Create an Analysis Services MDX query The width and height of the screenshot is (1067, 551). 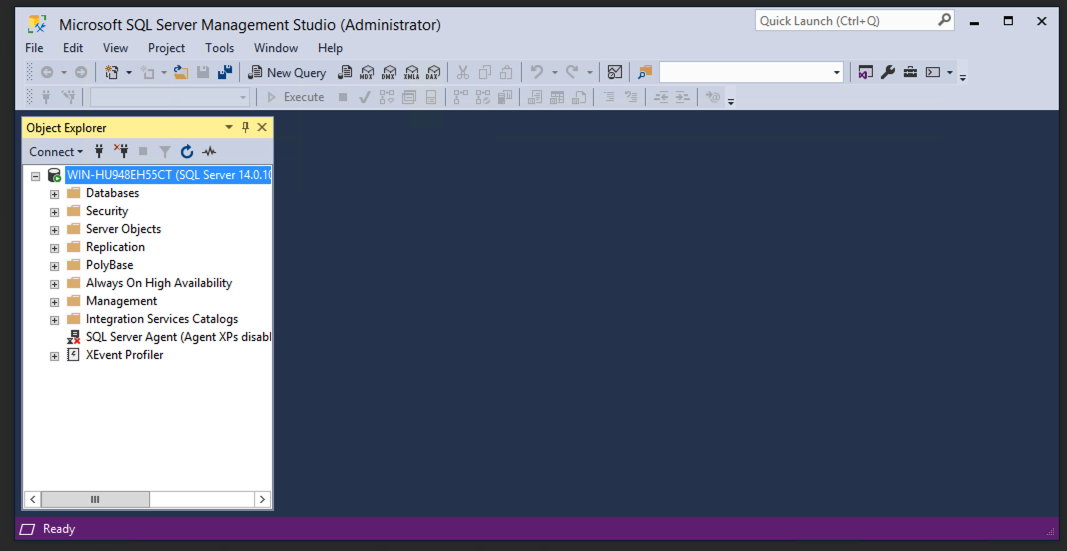(367, 72)
